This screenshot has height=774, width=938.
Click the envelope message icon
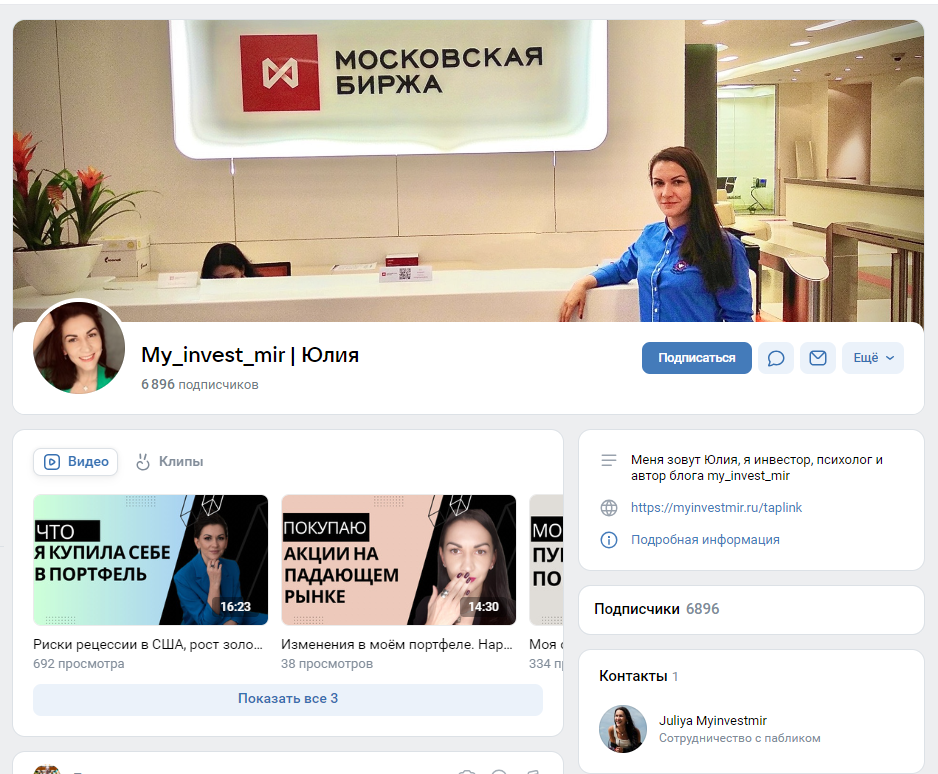[818, 358]
